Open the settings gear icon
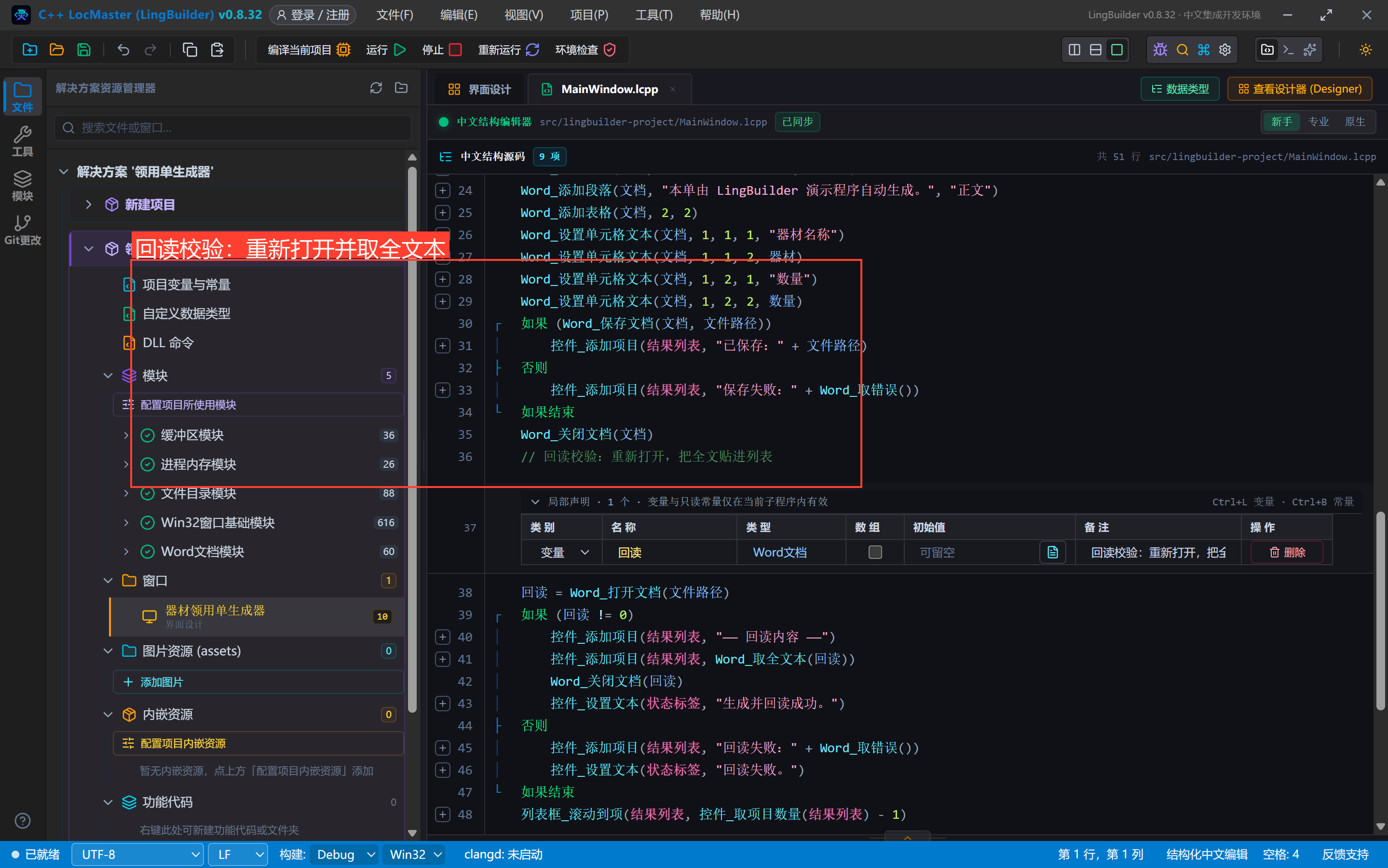 pos(1225,50)
